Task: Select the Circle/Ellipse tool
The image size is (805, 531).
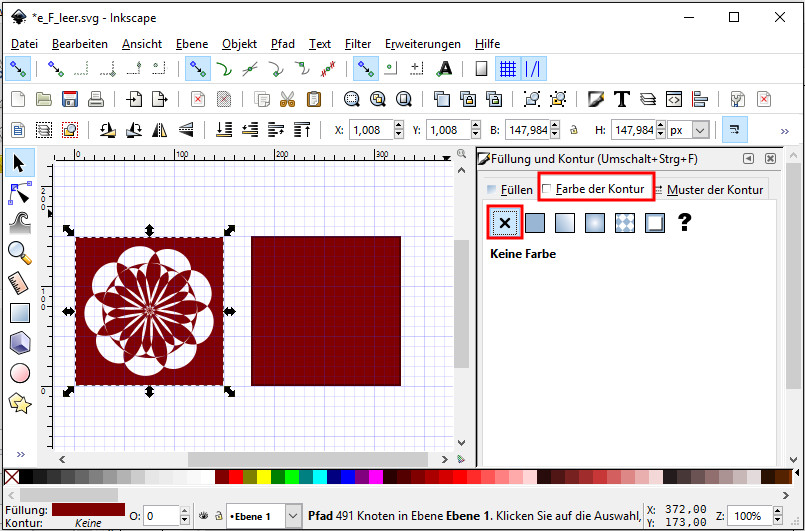Action: [x=20, y=373]
